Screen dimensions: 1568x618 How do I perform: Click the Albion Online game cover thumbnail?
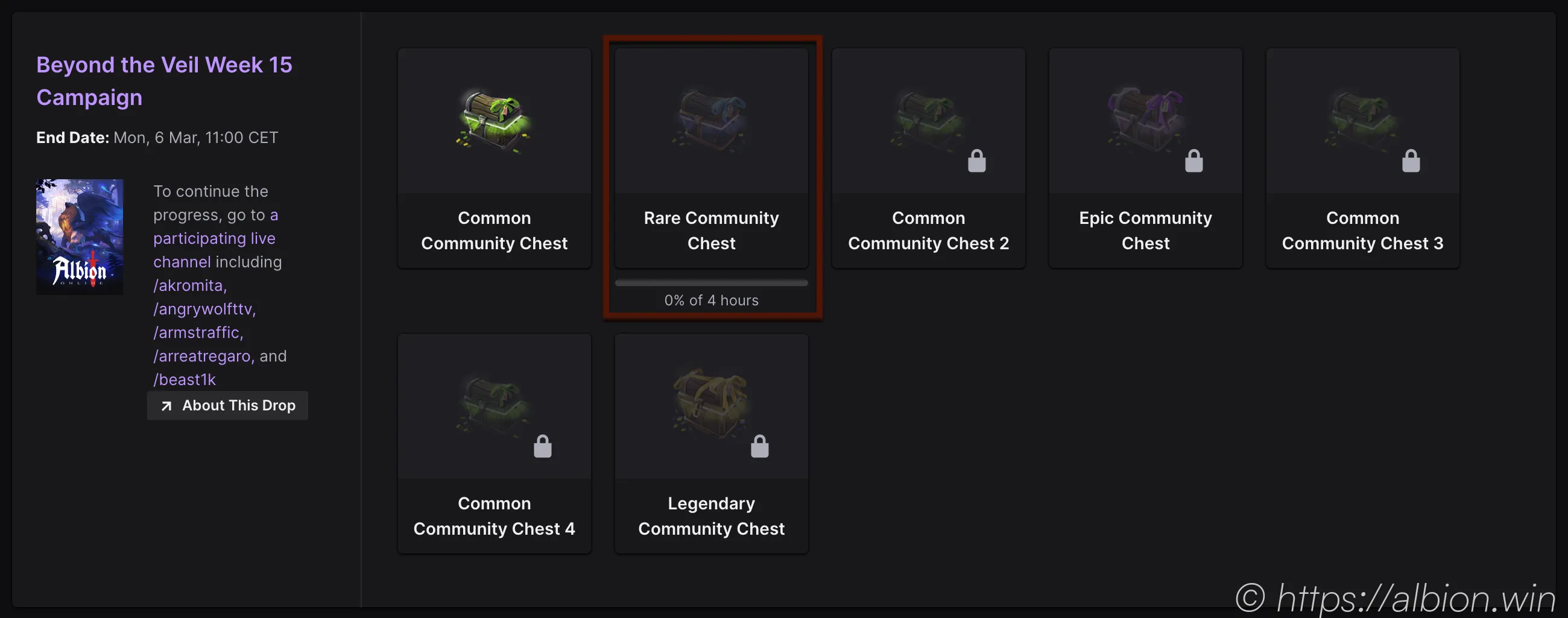(x=80, y=236)
